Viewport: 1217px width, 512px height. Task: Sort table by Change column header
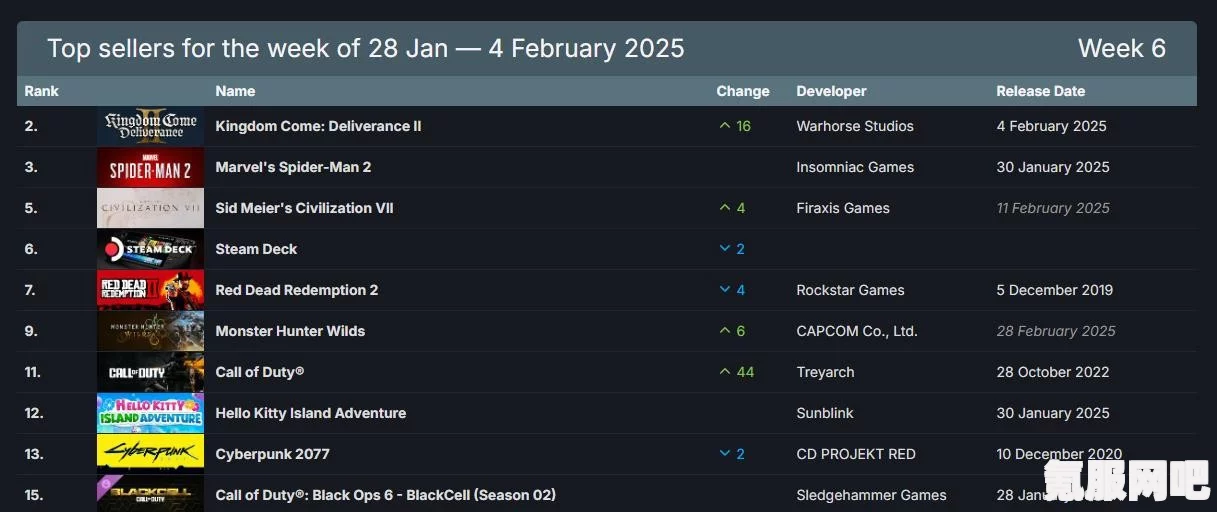[743, 91]
